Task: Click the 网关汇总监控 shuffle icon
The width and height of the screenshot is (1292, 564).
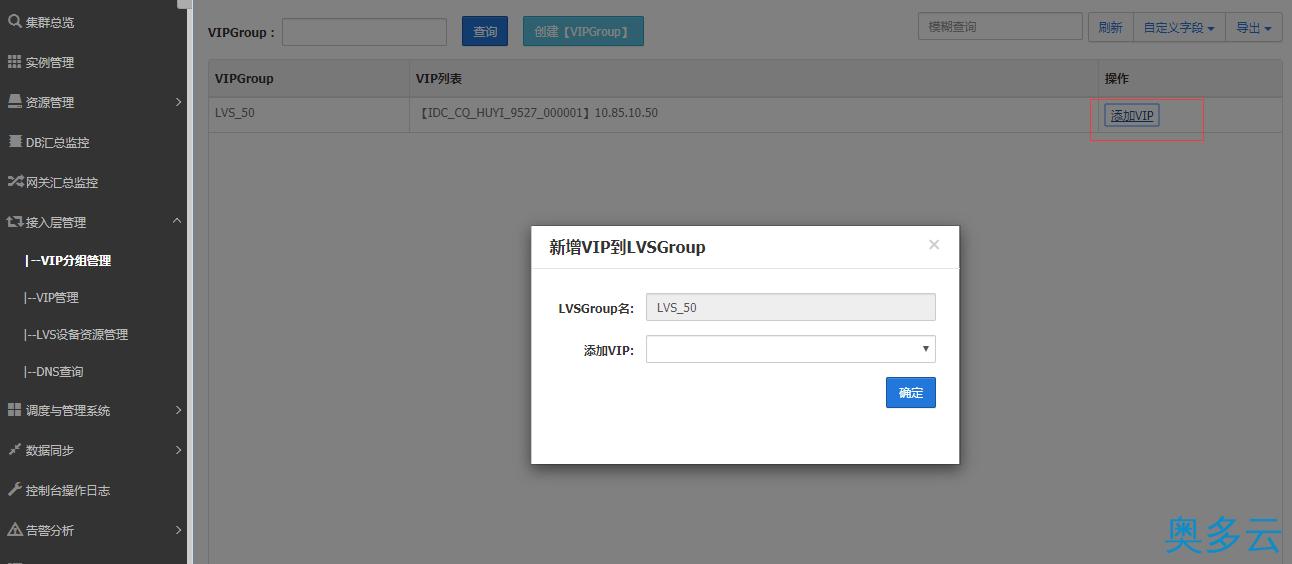Action: pyautogui.click(x=15, y=182)
